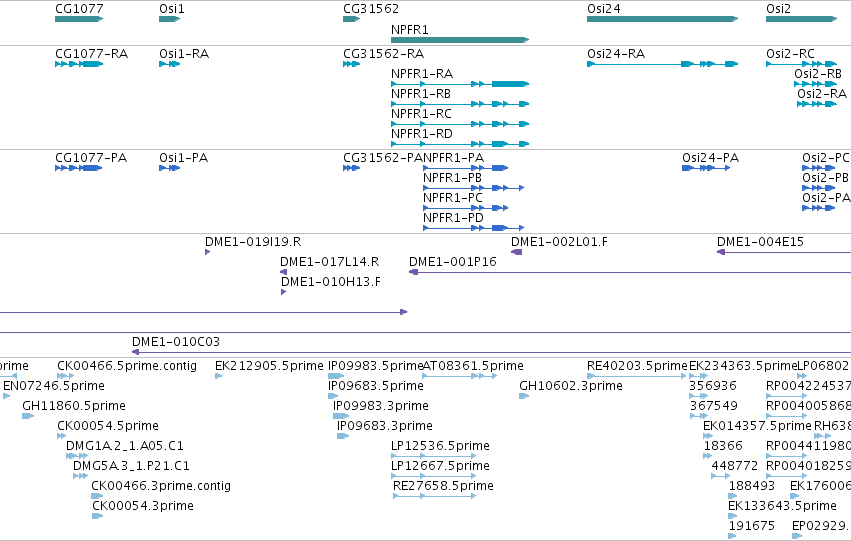The image size is (851, 541).
Task: Click BAC end DME1-010H13.F
Action: tap(283, 292)
